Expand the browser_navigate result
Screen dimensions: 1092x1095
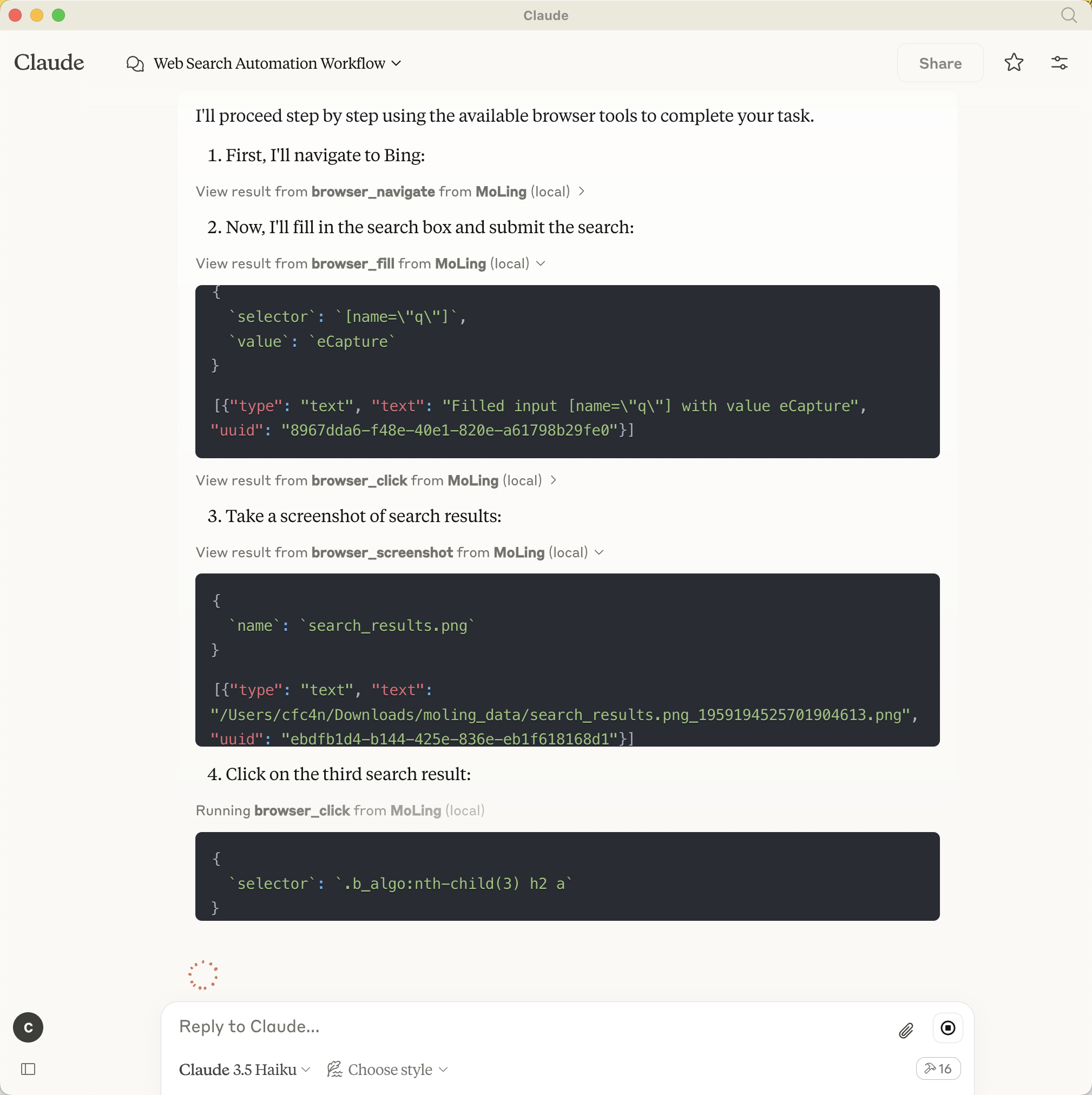tap(390, 192)
